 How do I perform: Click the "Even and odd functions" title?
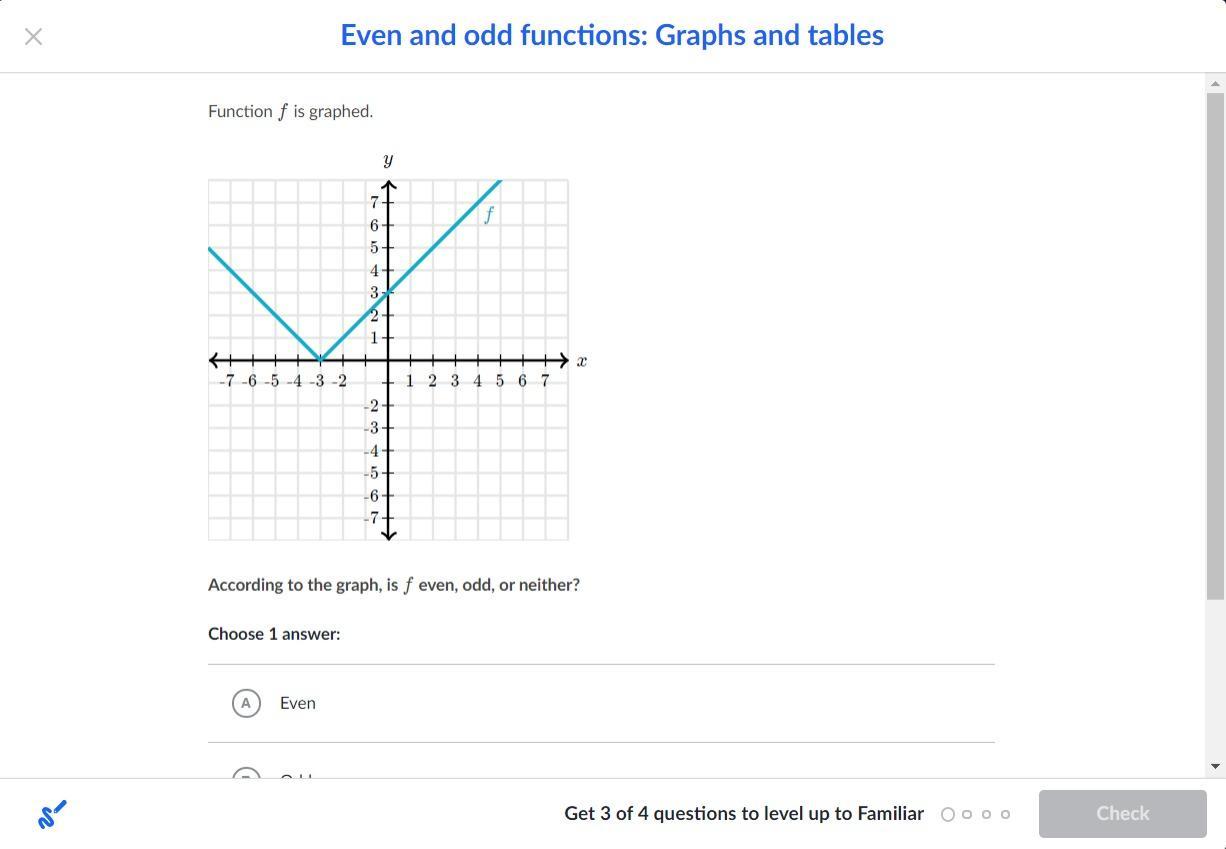click(x=612, y=35)
